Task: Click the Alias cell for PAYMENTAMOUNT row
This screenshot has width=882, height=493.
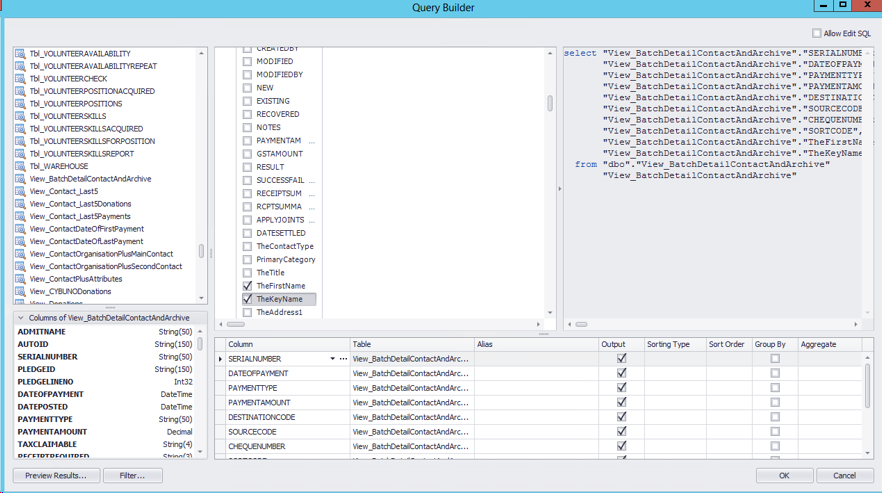Action: coord(536,402)
